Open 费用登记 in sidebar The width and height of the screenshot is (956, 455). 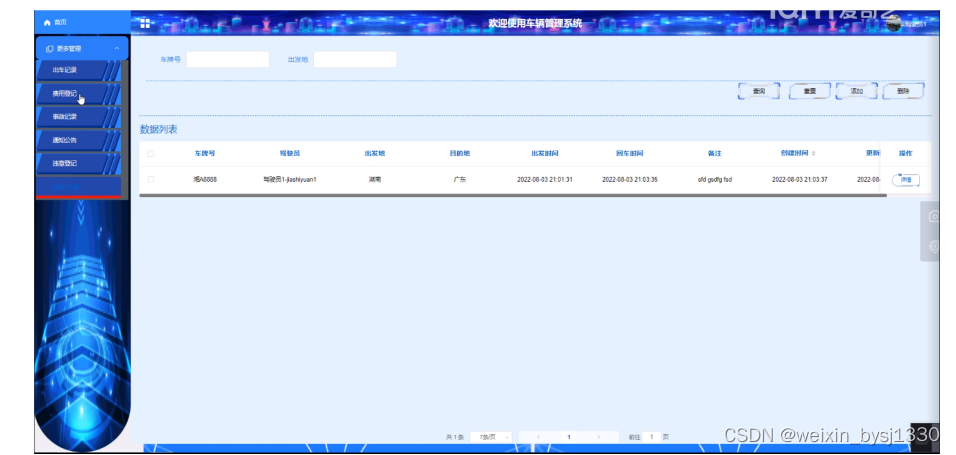point(78,94)
